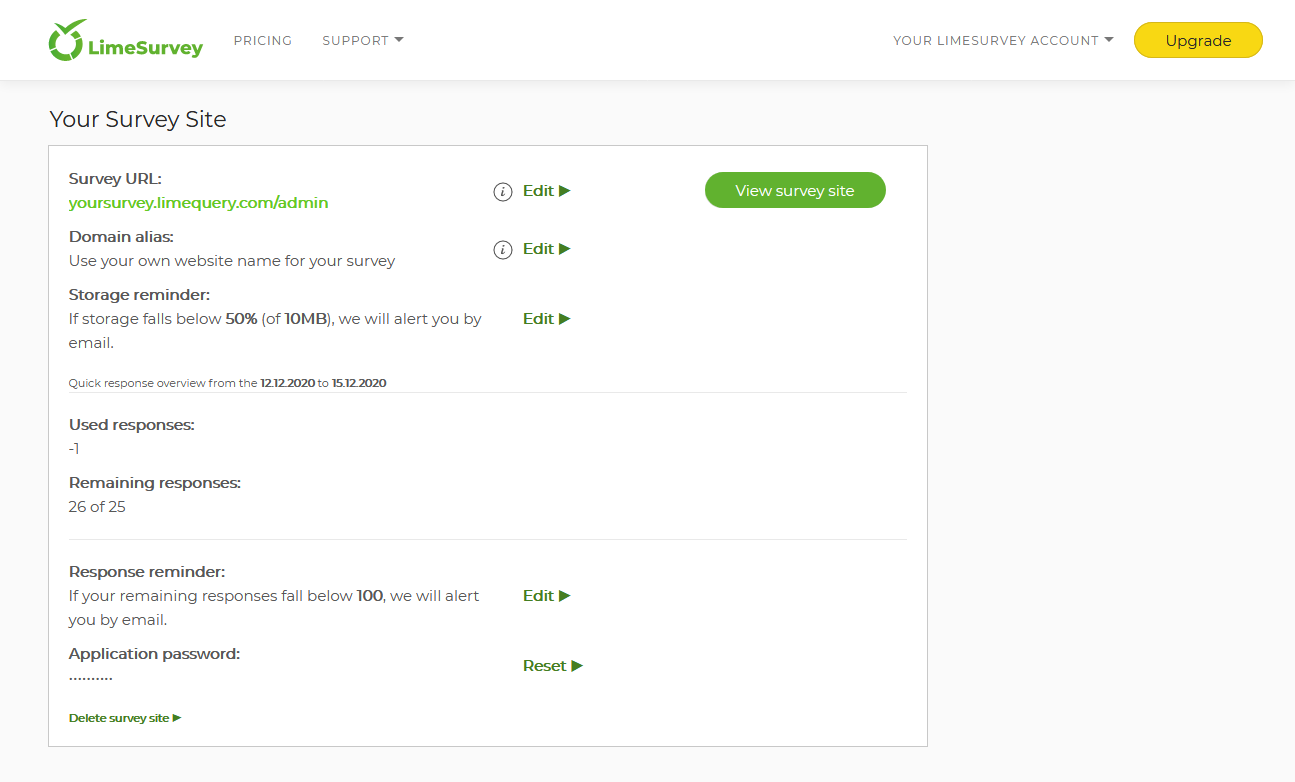Click the masked application password dots

91,678
